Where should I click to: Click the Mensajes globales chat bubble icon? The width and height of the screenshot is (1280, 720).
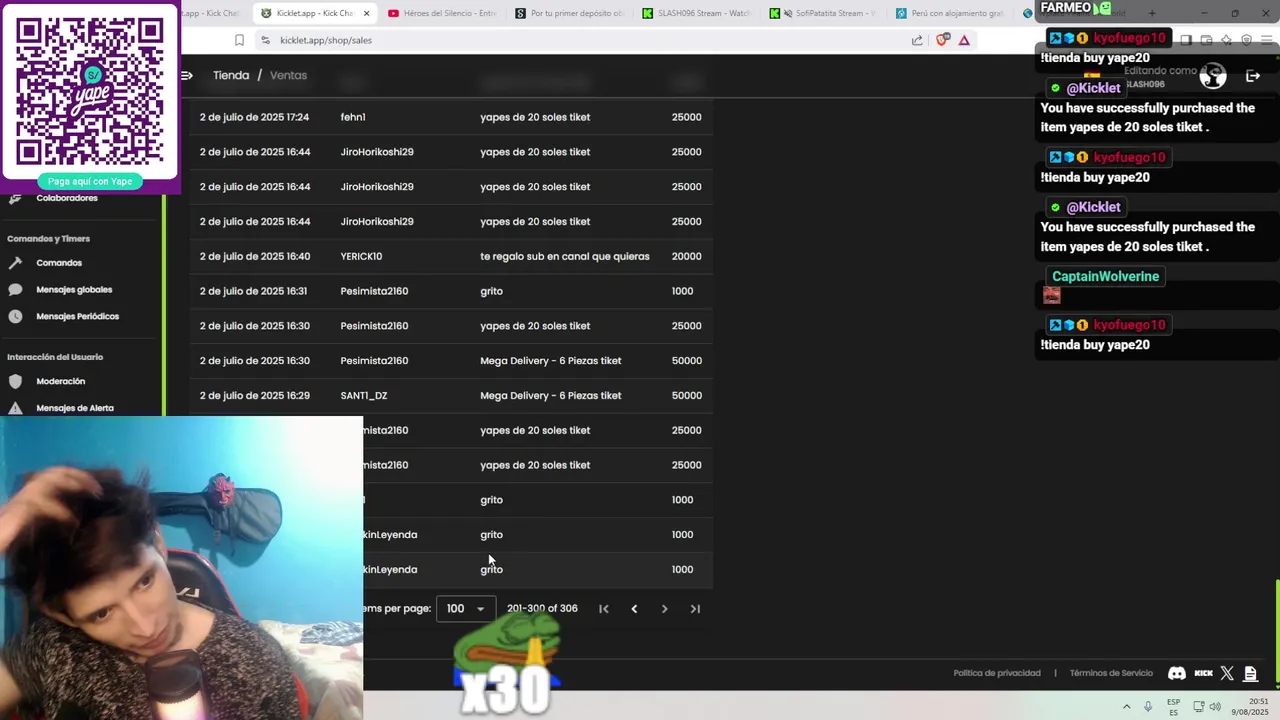coord(15,290)
